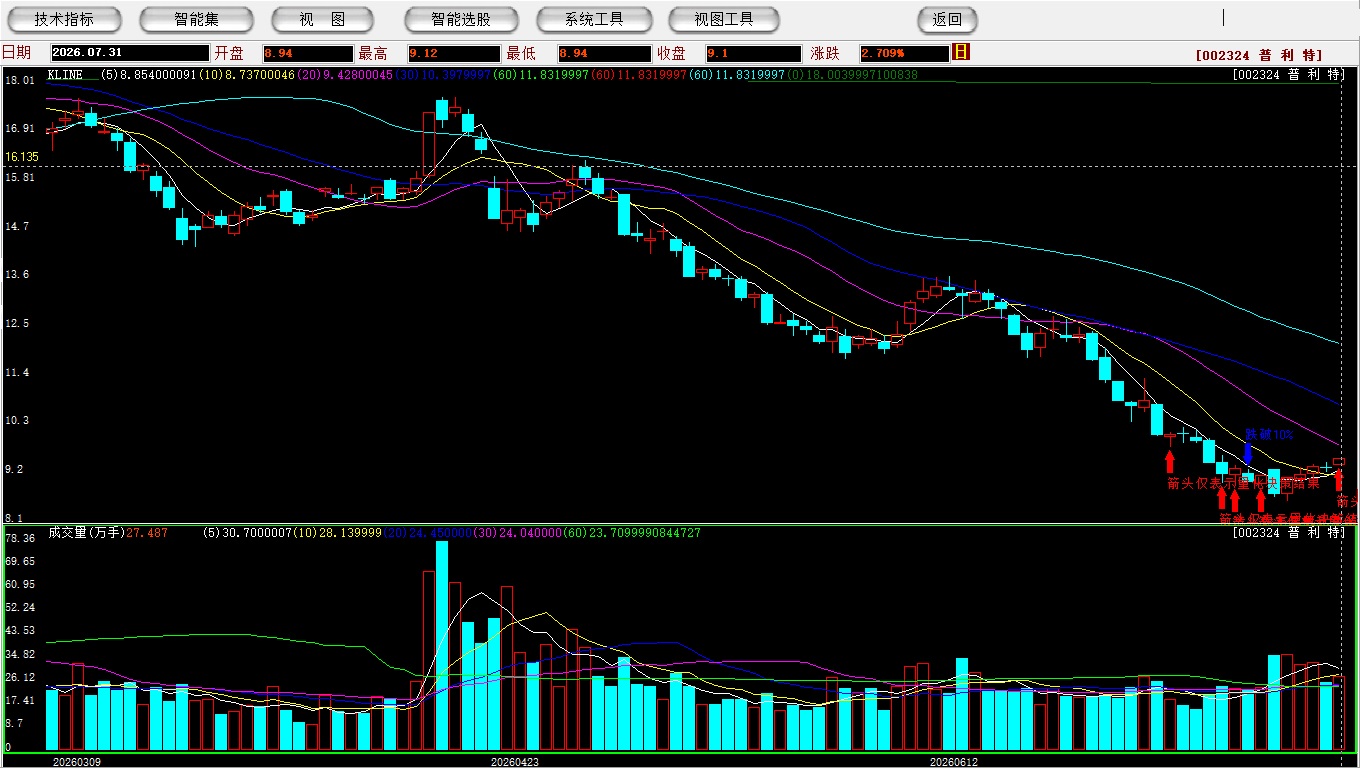Viewport: 1360px width, 768px height.
Task: Click the magenta (20)9.42800045 average value
Action: pos(346,75)
